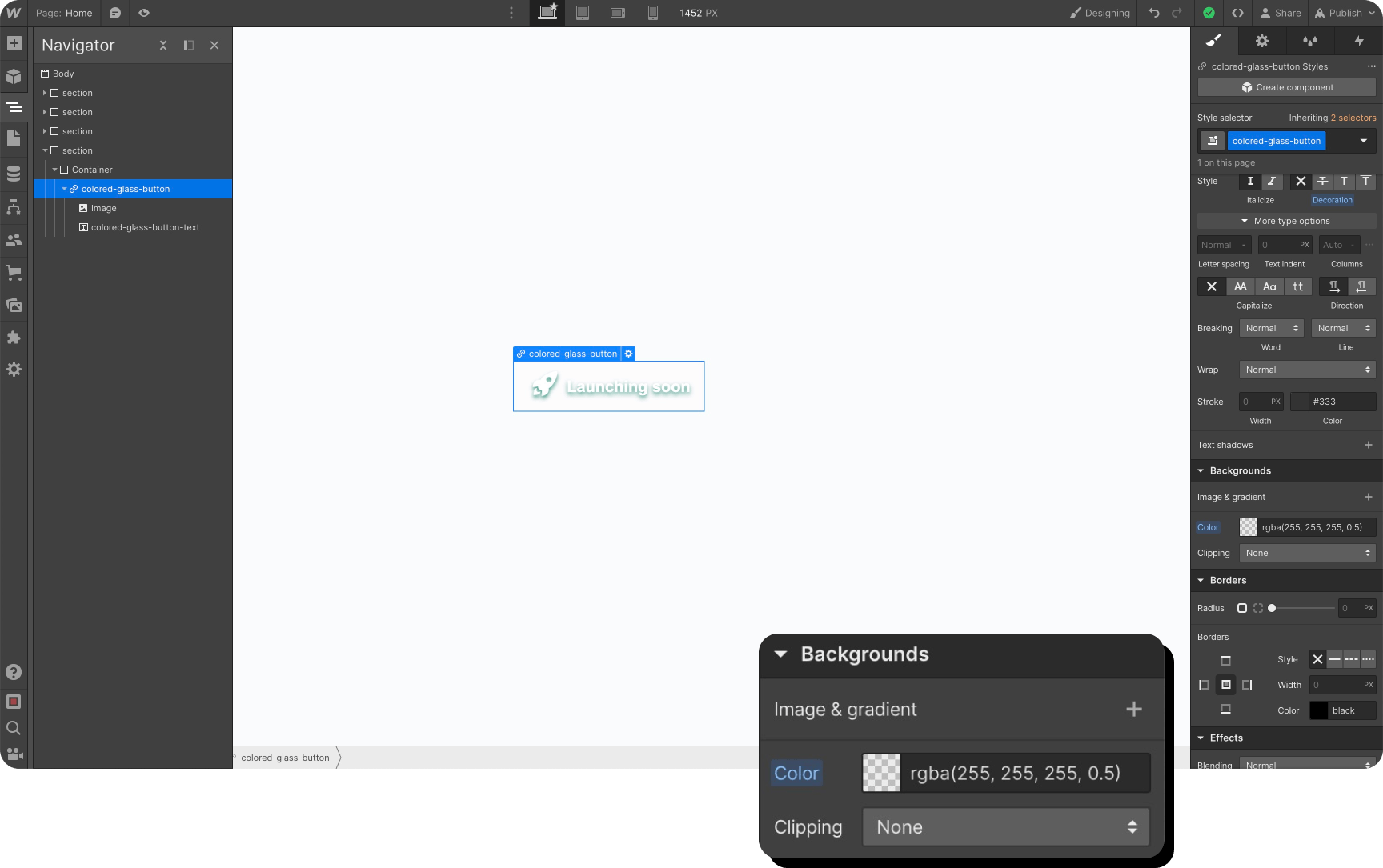The image size is (1383, 868).
Task: Open the Apps panel via puzzle icon
Action: click(x=13, y=338)
